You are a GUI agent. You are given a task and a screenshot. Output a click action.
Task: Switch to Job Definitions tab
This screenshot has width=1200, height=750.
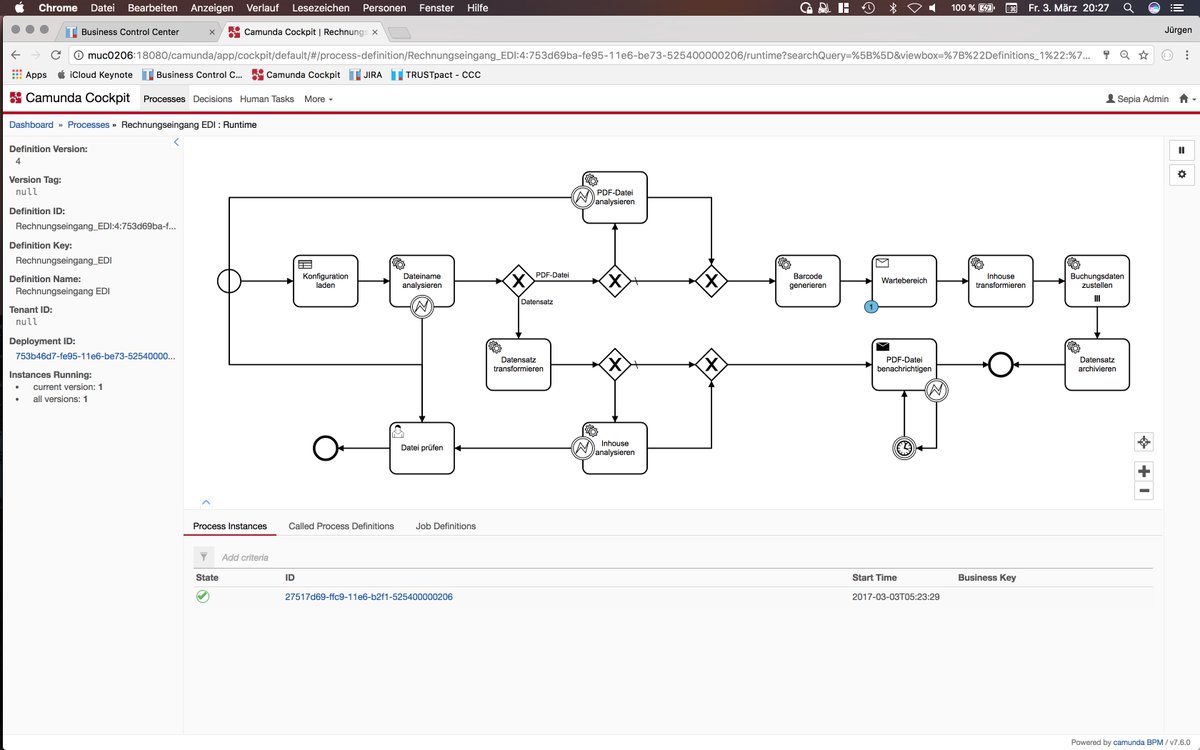point(446,526)
